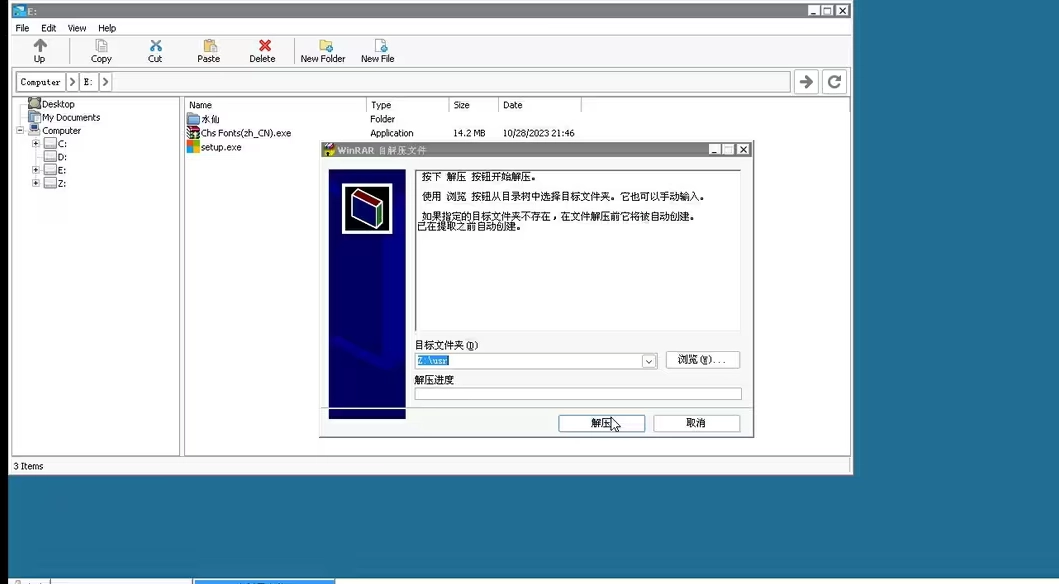
Task: Click the go arrow next to address bar
Action: pos(805,82)
